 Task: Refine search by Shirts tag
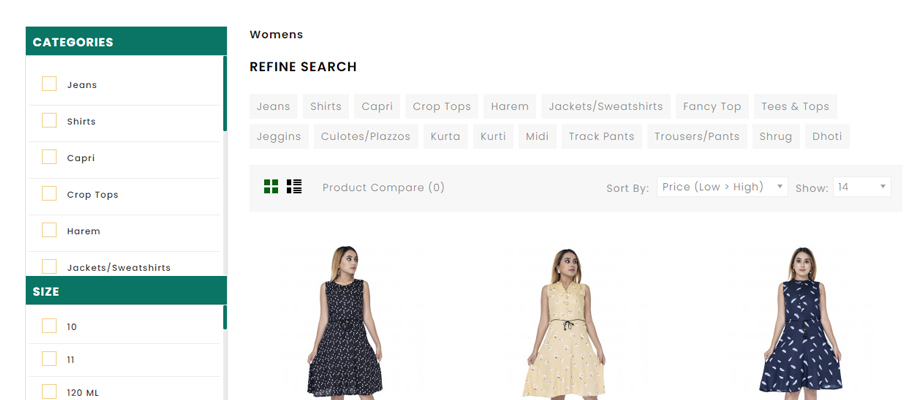click(326, 106)
